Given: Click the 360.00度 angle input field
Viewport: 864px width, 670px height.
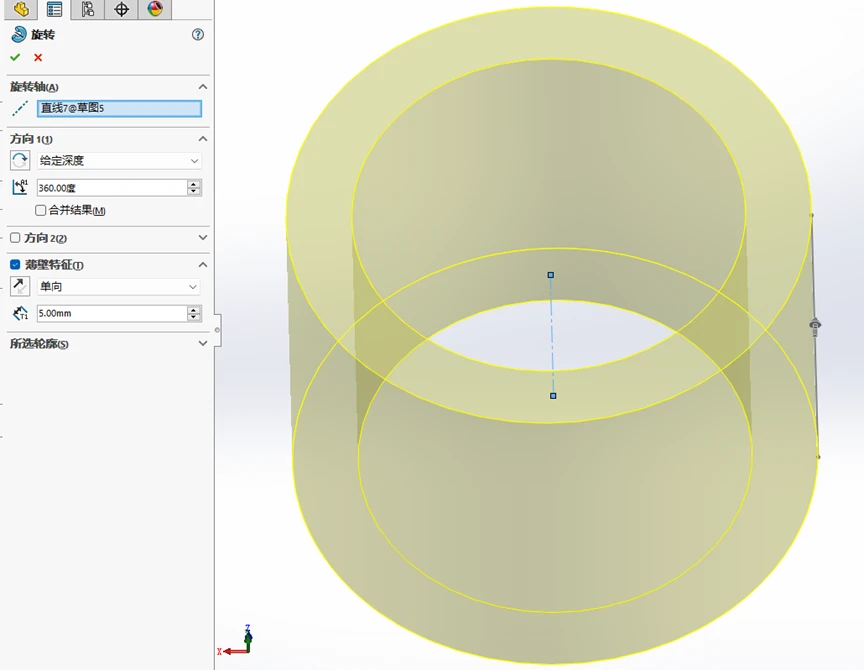Looking at the screenshot, I should (x=112, y=188).
